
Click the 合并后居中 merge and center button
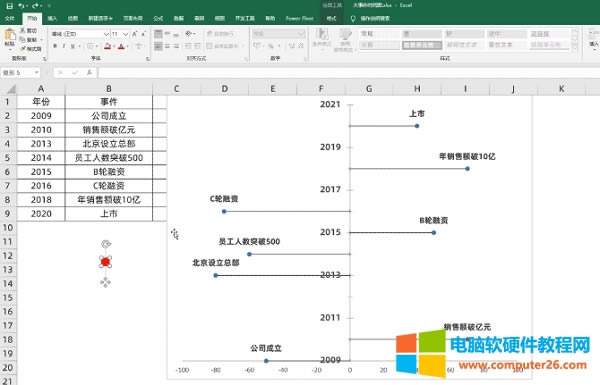pos(222,46)
